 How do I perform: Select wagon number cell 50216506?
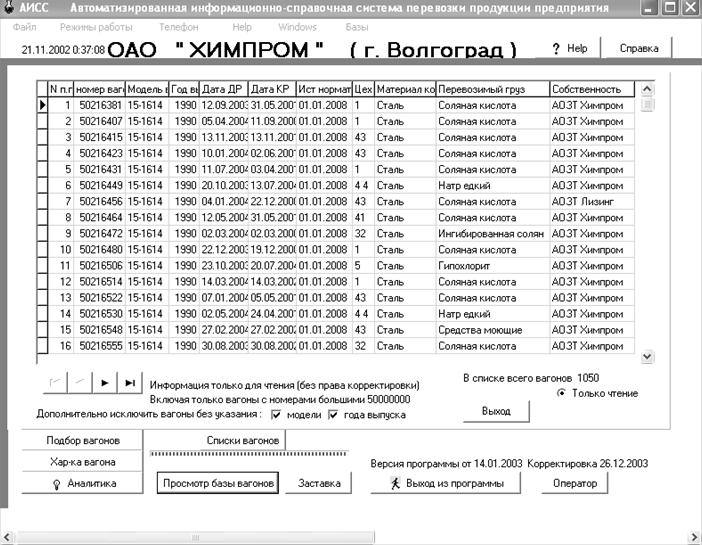pyautogui.click(x=100, y=266)
